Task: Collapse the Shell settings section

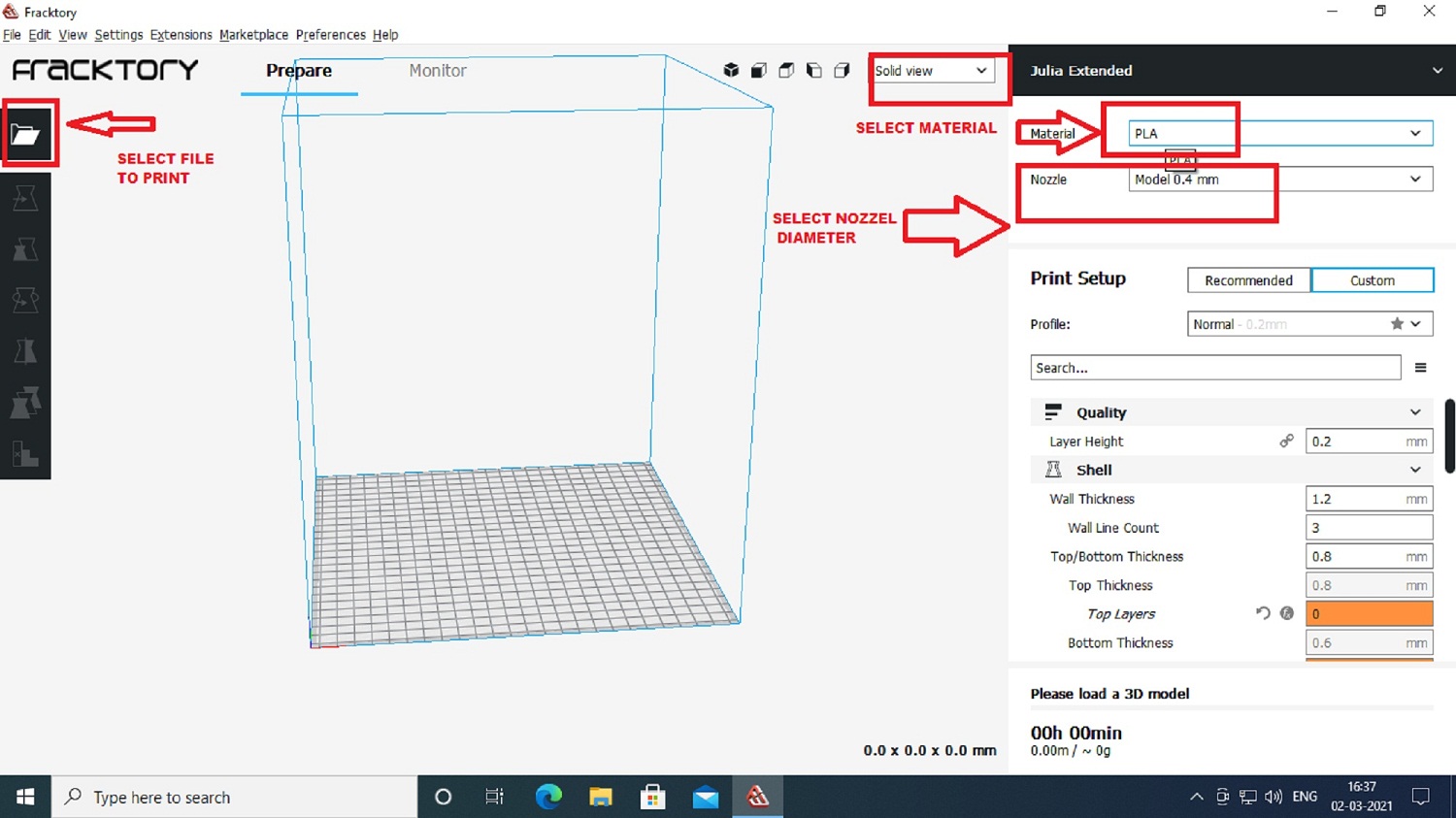Action: click(x=1231, y=470)
